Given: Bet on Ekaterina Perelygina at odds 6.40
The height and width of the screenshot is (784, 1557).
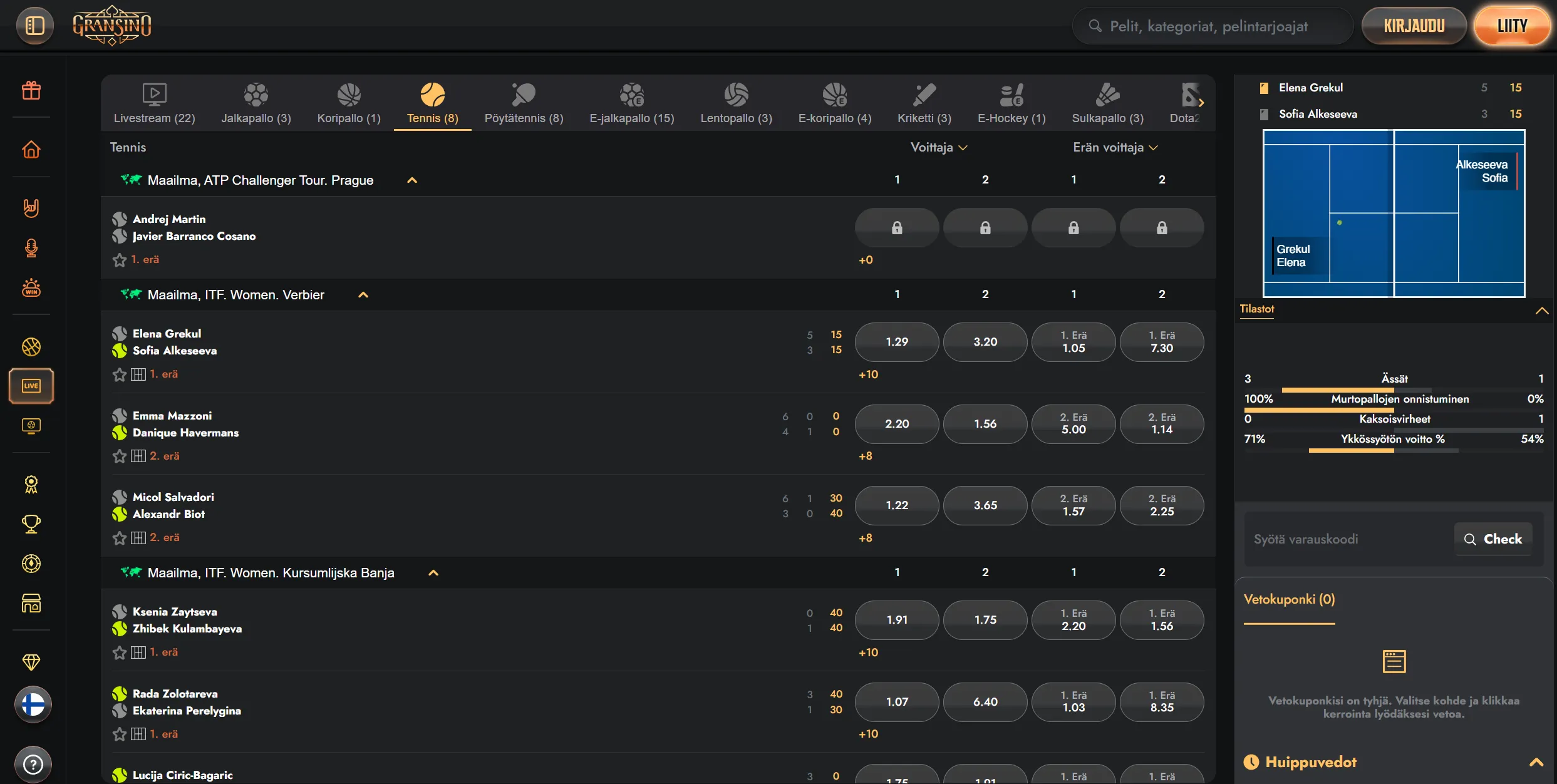Looking at the screenshot, I should 985,702.
